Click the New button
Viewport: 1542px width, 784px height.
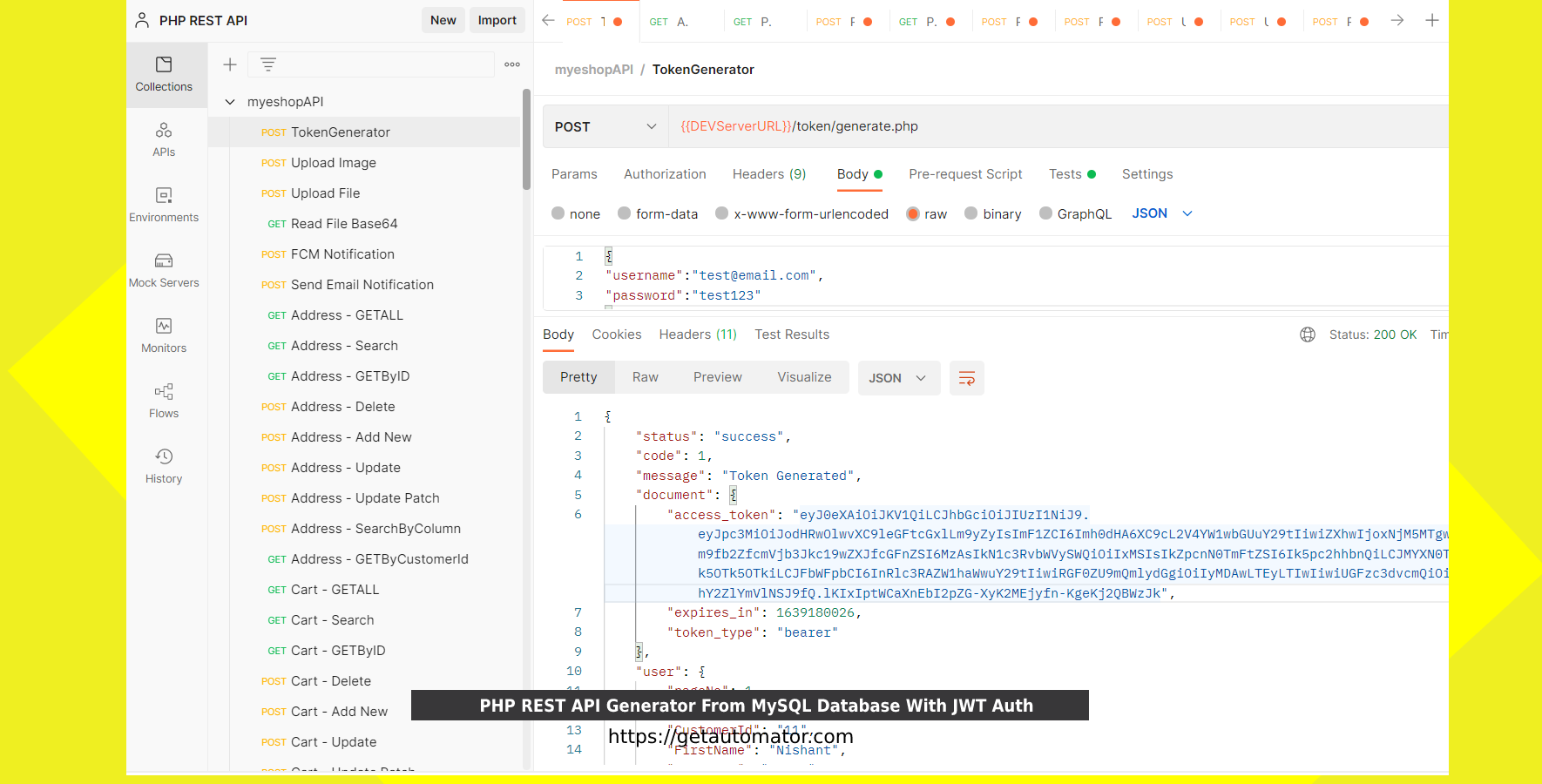point(443,19)
